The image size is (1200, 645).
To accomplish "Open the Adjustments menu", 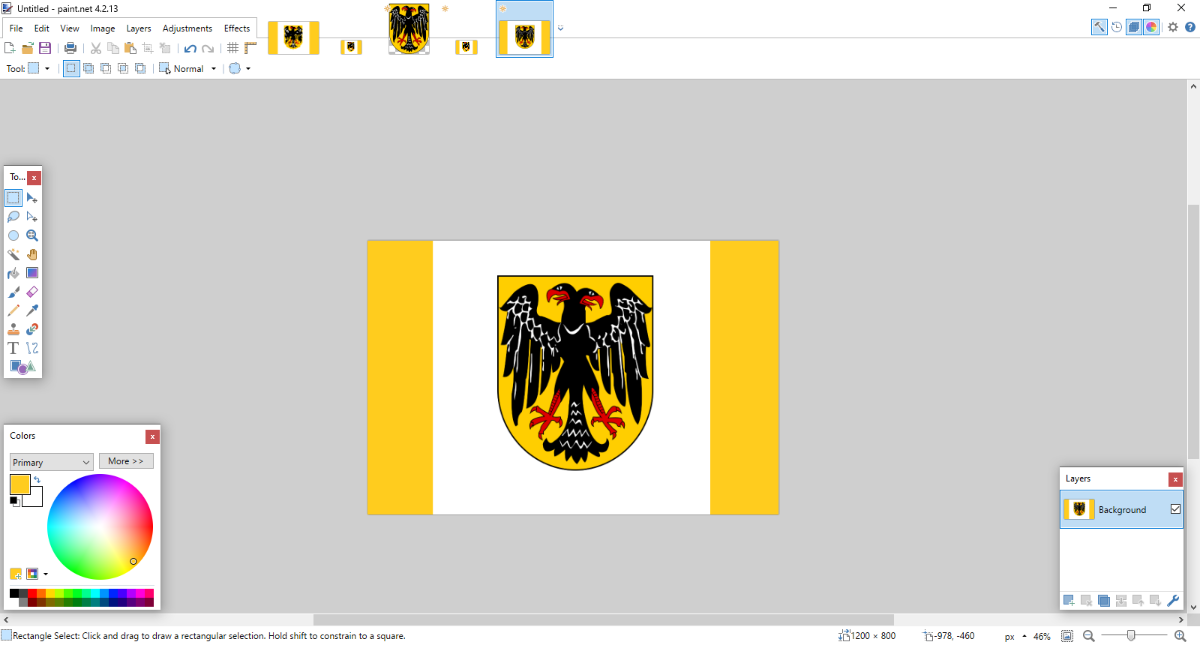I will pyautogui.click(x=187, y=28).
